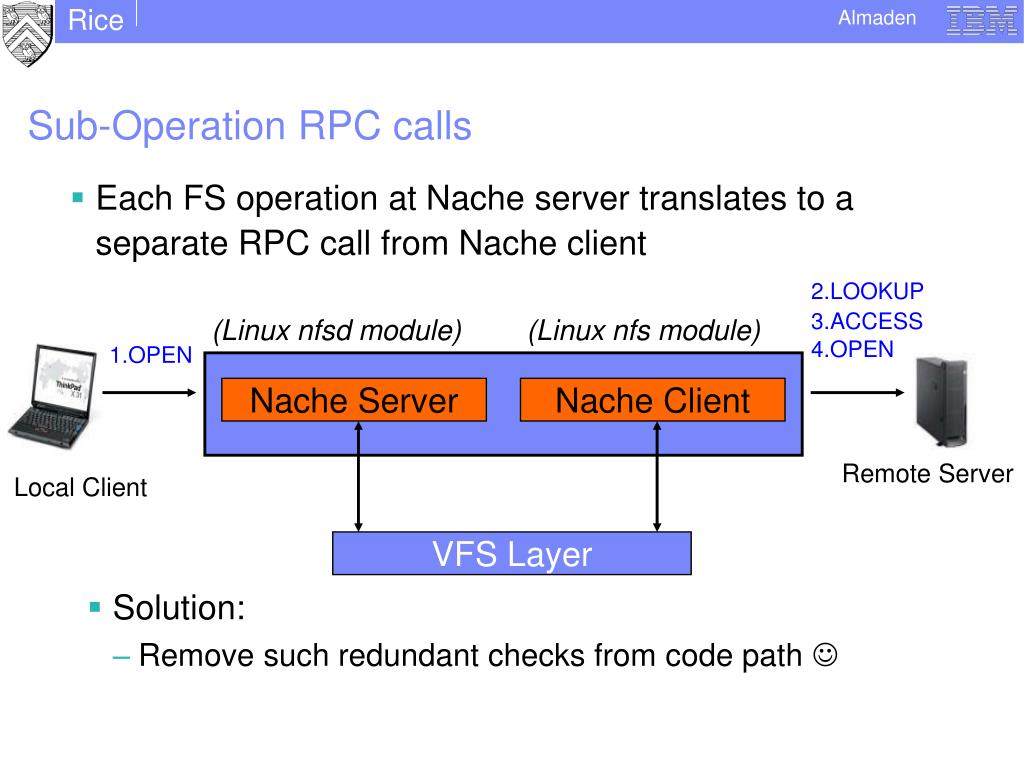Click the 'Remote Server' caption
Screen dimensions: 1024x768
[928, 473]
